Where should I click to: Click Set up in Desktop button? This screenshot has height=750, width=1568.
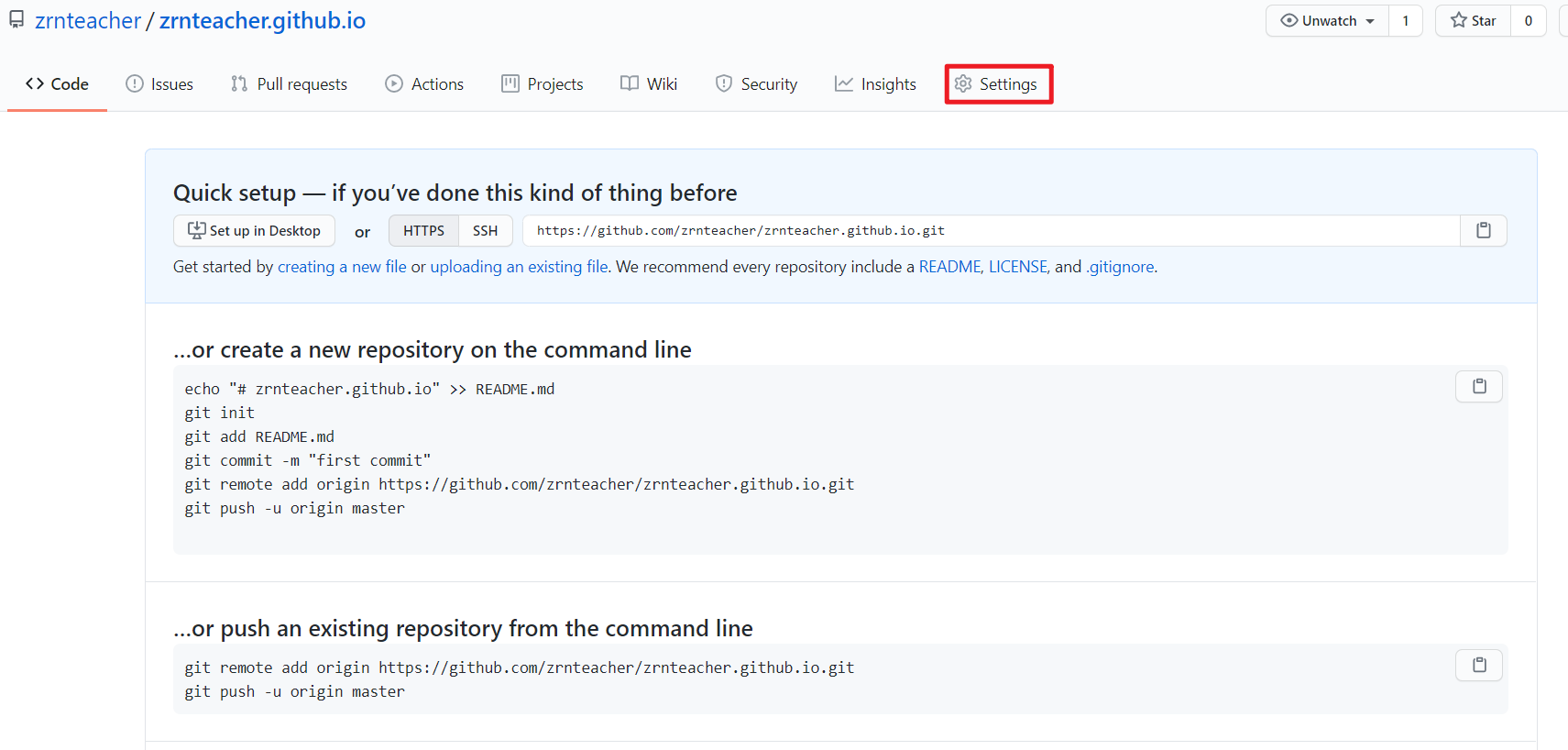click(x=254, y=231)
